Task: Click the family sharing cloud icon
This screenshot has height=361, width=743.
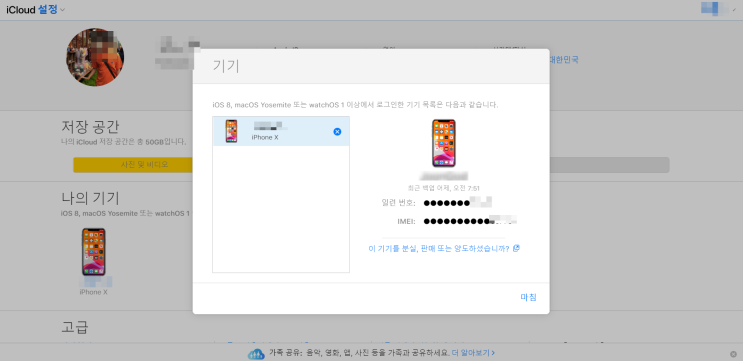Action: 256,353
